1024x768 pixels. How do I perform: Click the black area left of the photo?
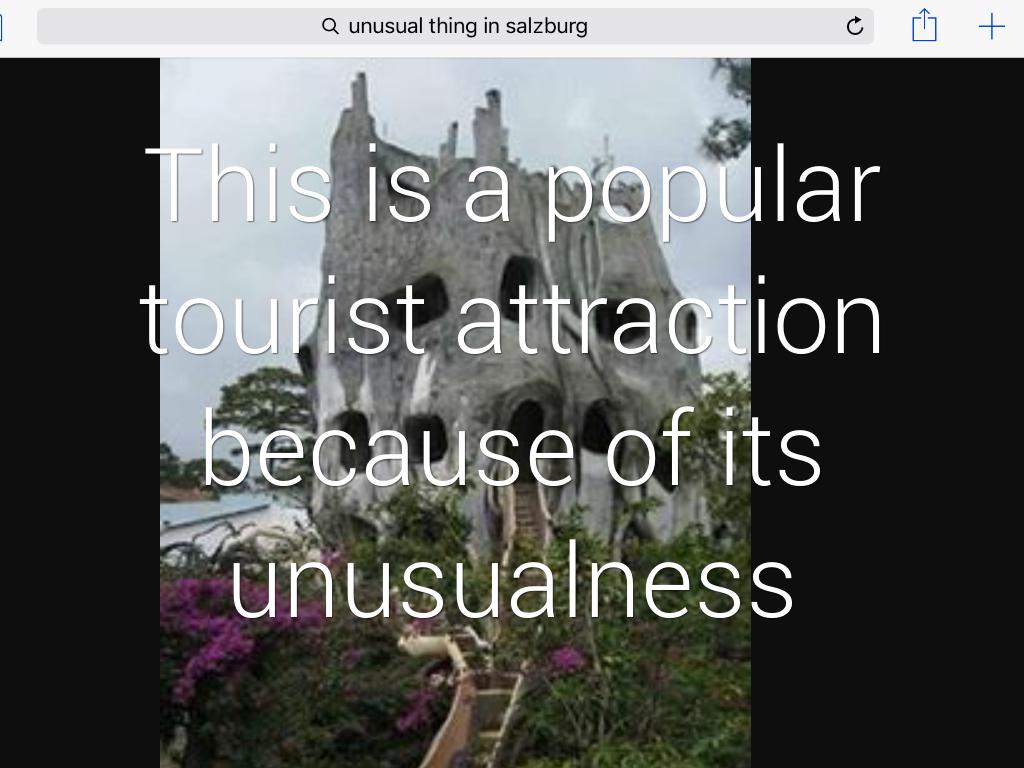pyautogui.click(x=80, y=413)
